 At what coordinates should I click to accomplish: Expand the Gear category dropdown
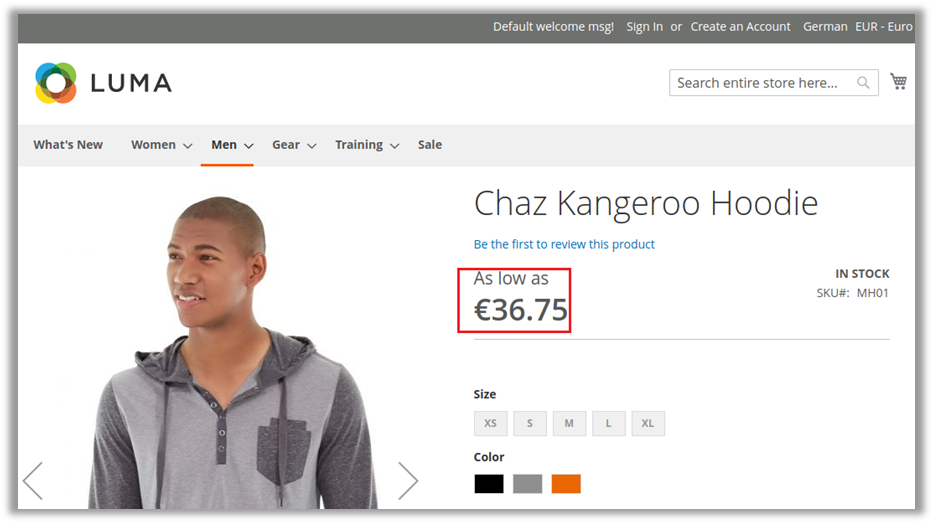294,145
